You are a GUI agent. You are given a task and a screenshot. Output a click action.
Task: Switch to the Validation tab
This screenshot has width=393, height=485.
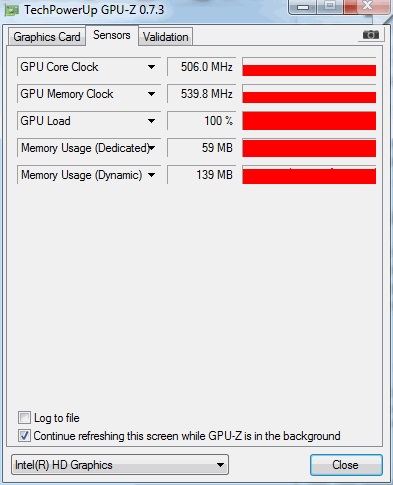point(166,37)
